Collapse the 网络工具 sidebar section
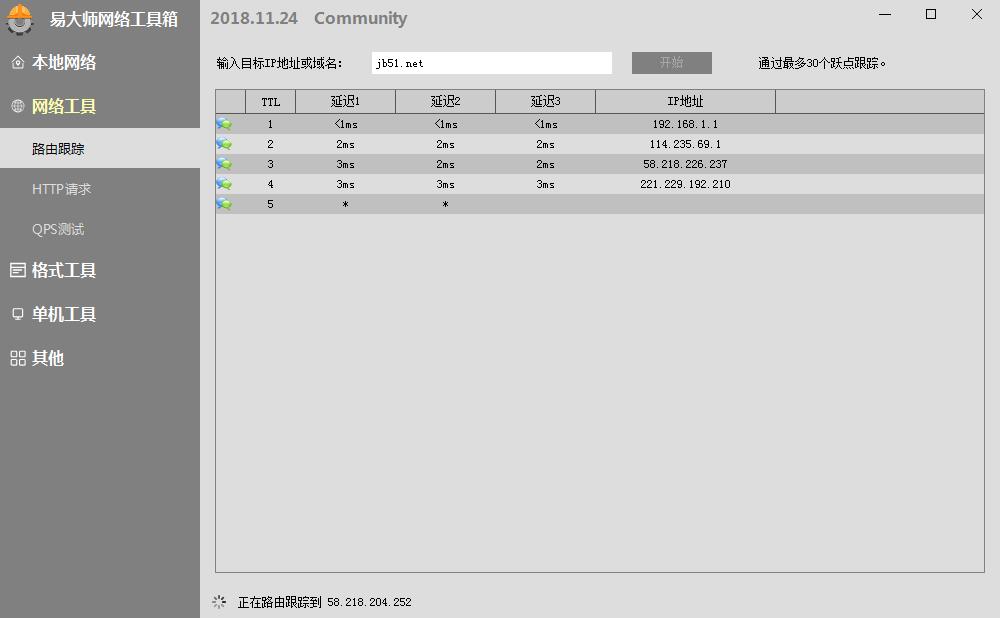 click(64, 106)
